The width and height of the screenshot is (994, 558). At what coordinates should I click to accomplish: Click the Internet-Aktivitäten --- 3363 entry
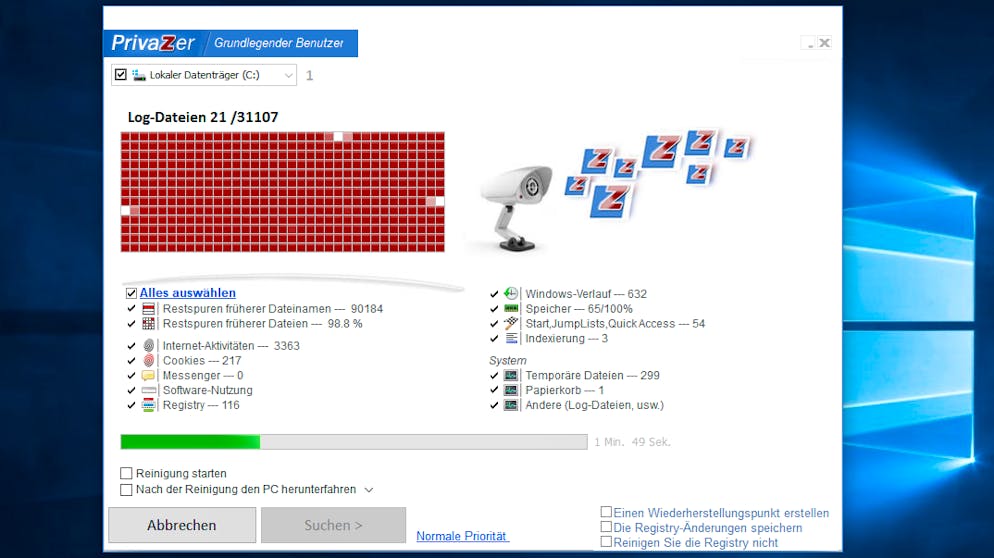coord(231,346)
